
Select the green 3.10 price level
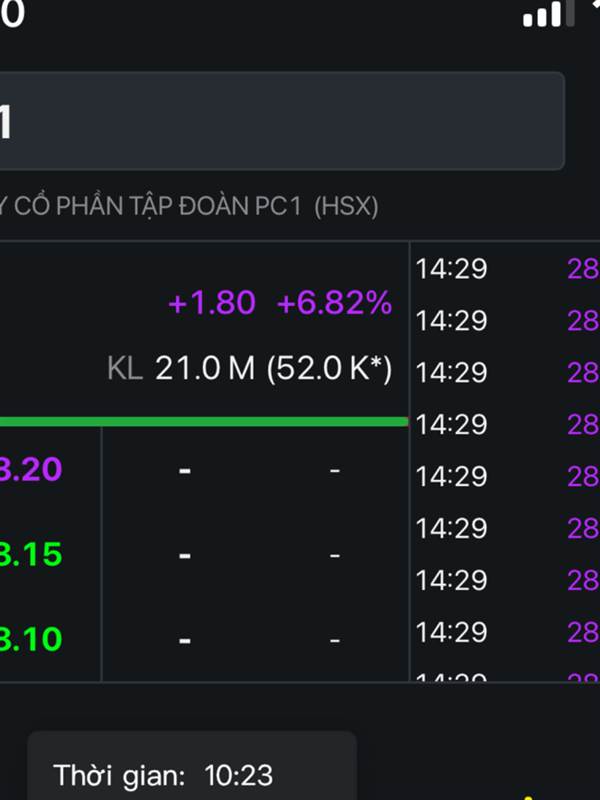click(x=30, y=638)
